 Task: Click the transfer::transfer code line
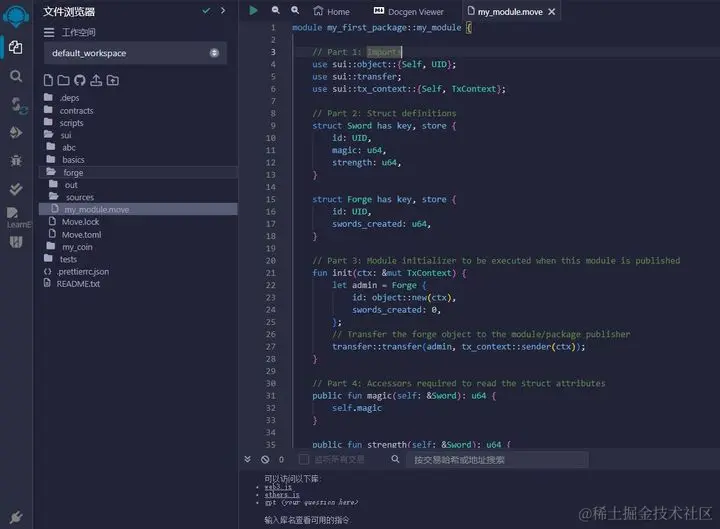click(x=459, y=347)
